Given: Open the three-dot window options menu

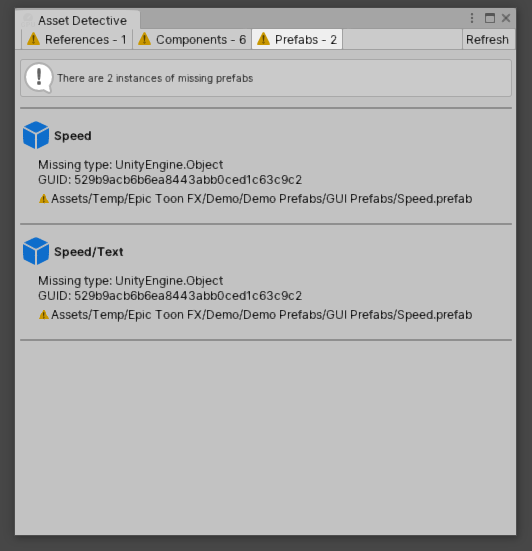Looking at the screenshot, I should pyautogui.click(x=472, y=18).
